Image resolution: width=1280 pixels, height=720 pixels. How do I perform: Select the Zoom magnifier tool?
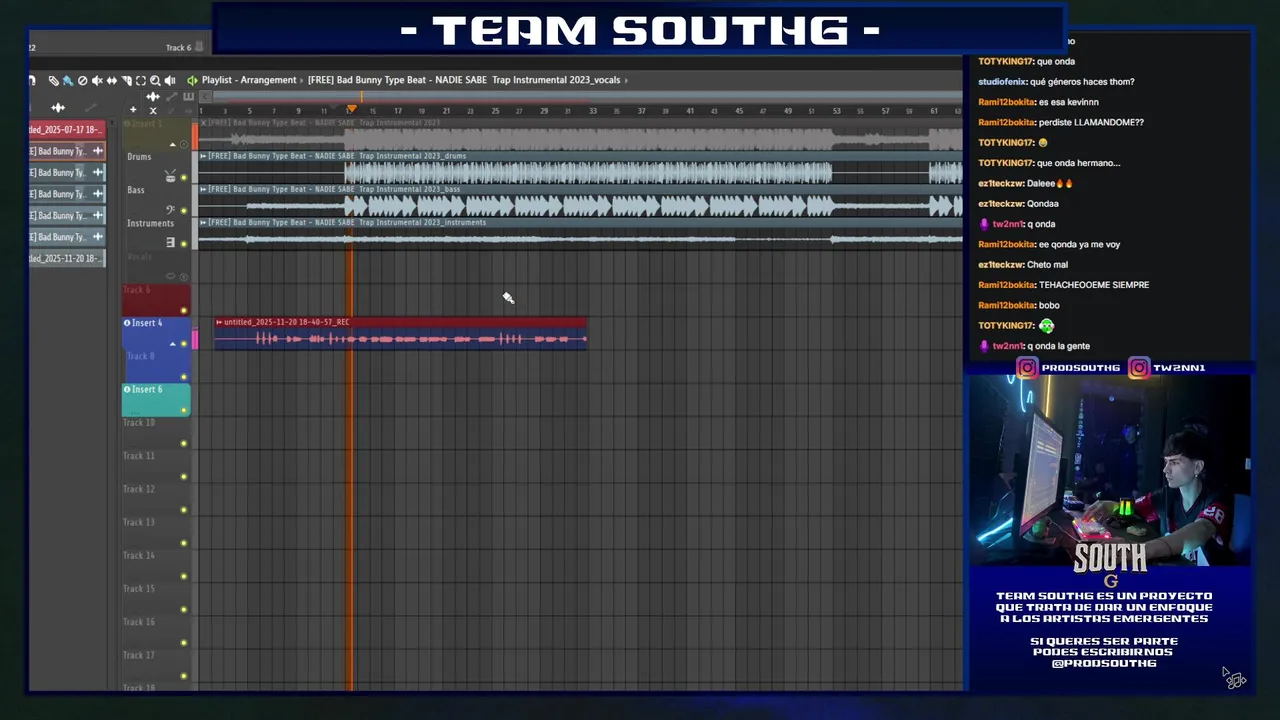155,80
